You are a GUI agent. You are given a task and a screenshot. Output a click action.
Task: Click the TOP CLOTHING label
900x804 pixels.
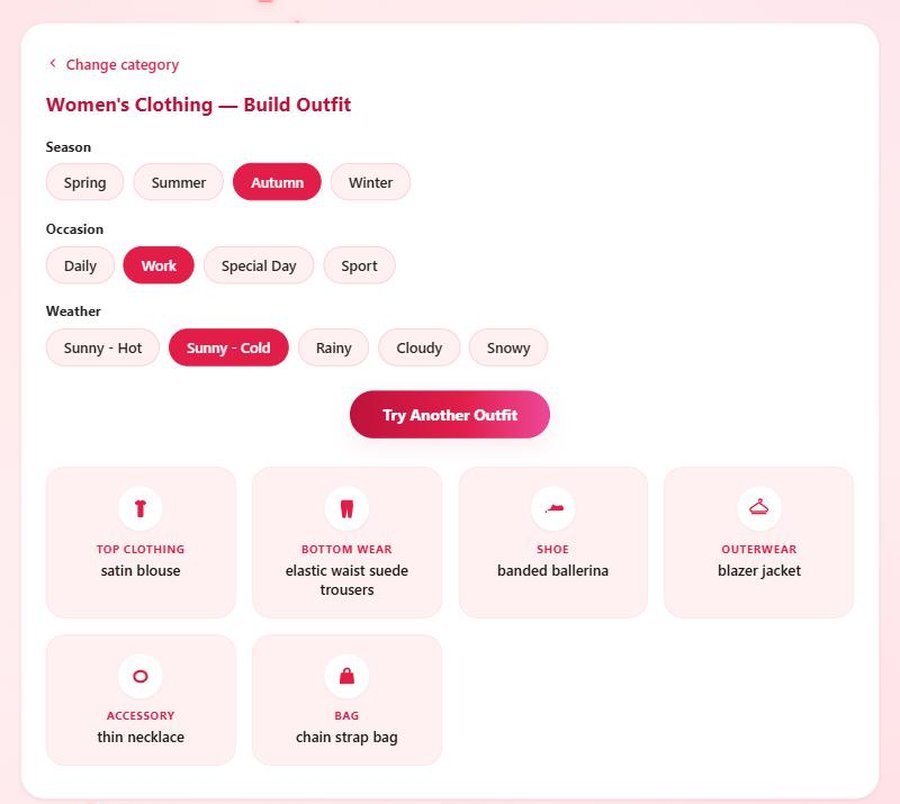(x=141, y=549)
